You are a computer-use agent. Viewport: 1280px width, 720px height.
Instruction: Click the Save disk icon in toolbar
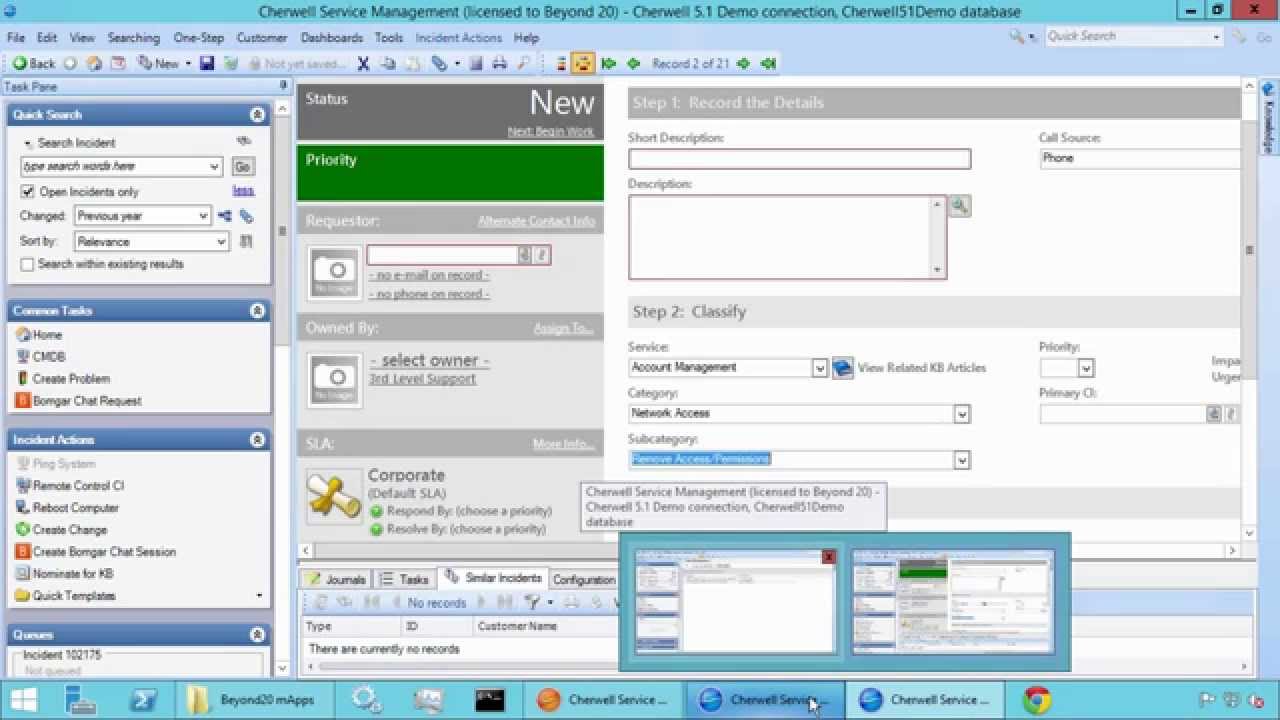pos(207,63)
